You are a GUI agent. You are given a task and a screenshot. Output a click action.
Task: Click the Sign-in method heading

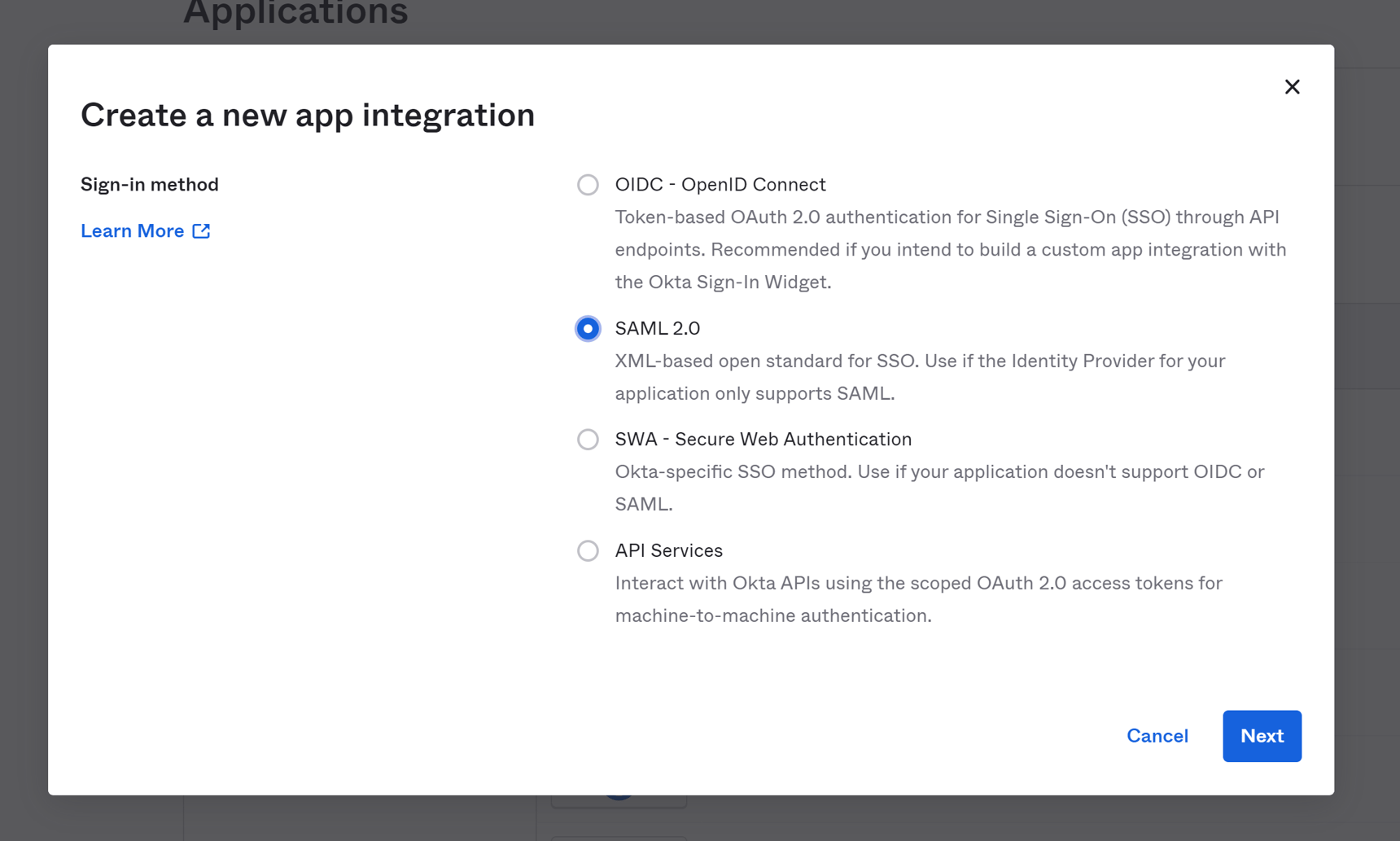click(x=149, y=184)
